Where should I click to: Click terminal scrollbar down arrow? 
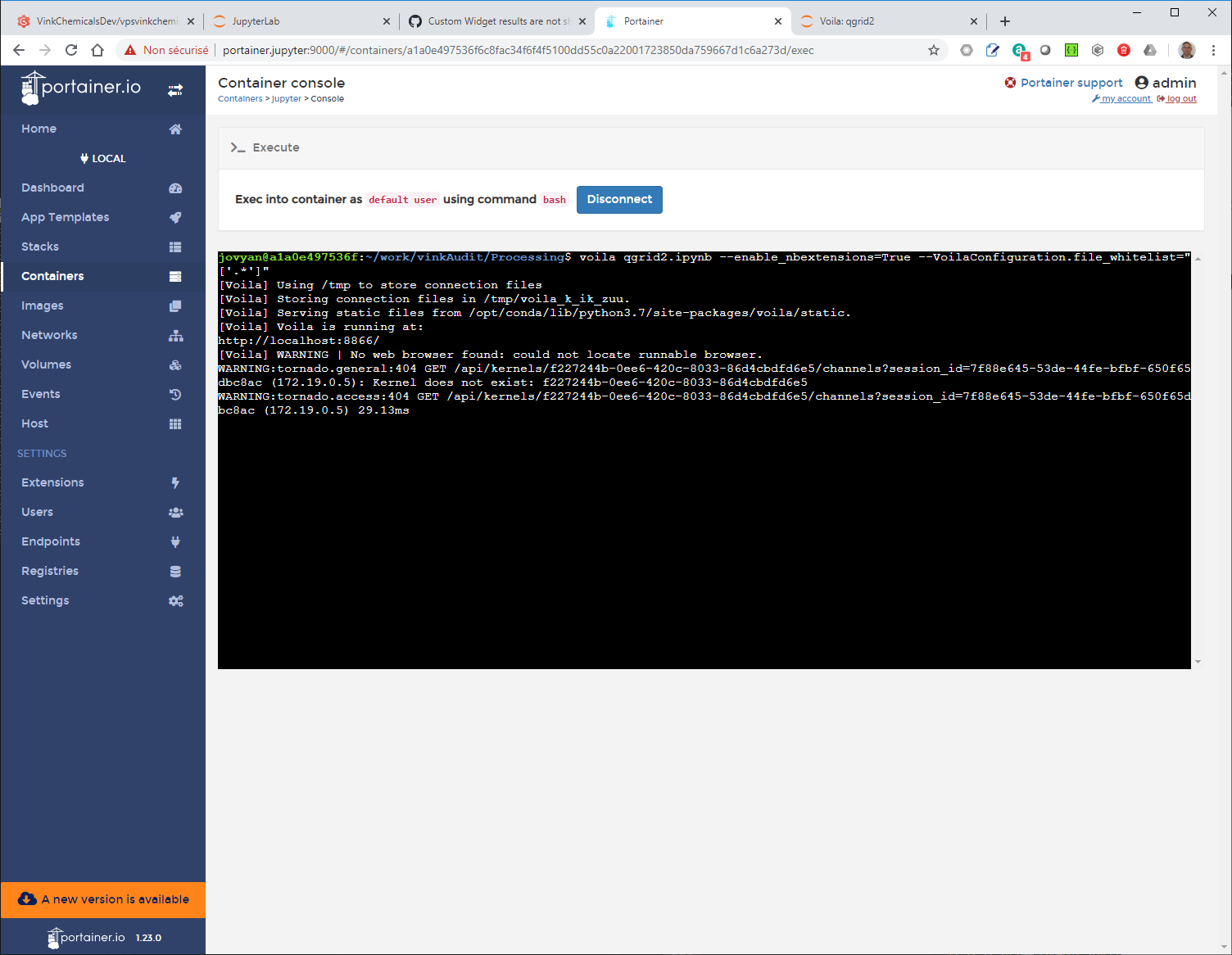click(x=1198, y=662)
